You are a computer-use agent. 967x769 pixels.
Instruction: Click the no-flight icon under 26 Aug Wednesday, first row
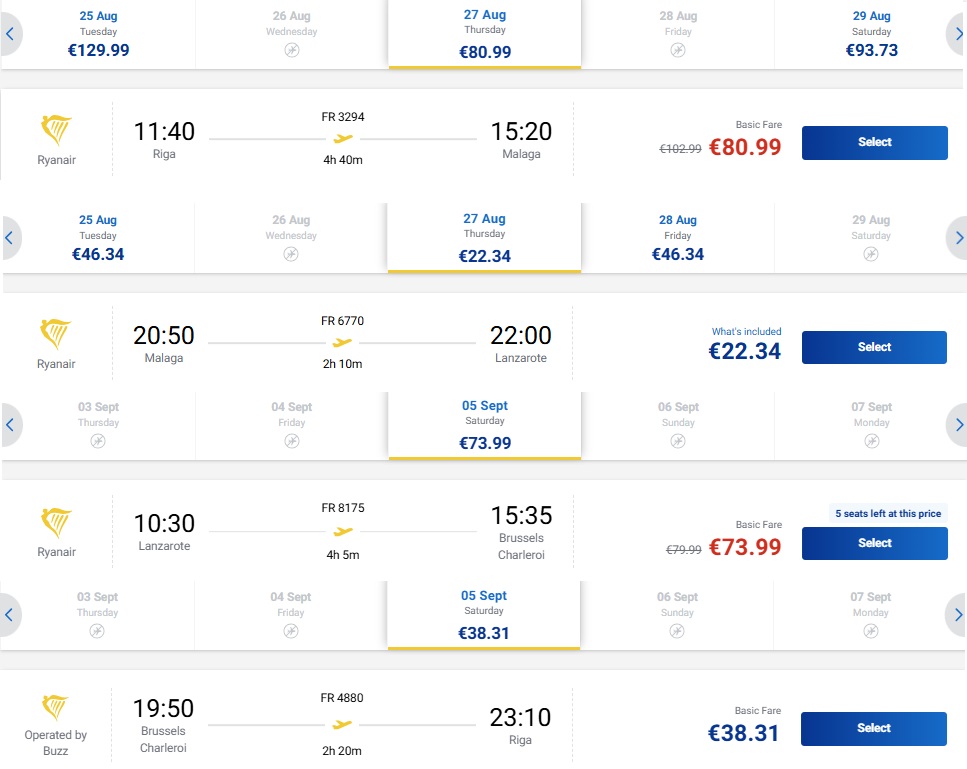coord(292,50)
